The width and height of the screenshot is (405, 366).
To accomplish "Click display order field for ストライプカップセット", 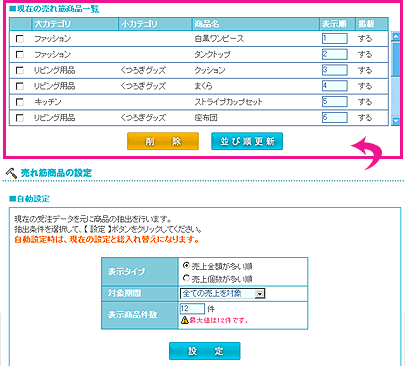I will pos(335,101).
